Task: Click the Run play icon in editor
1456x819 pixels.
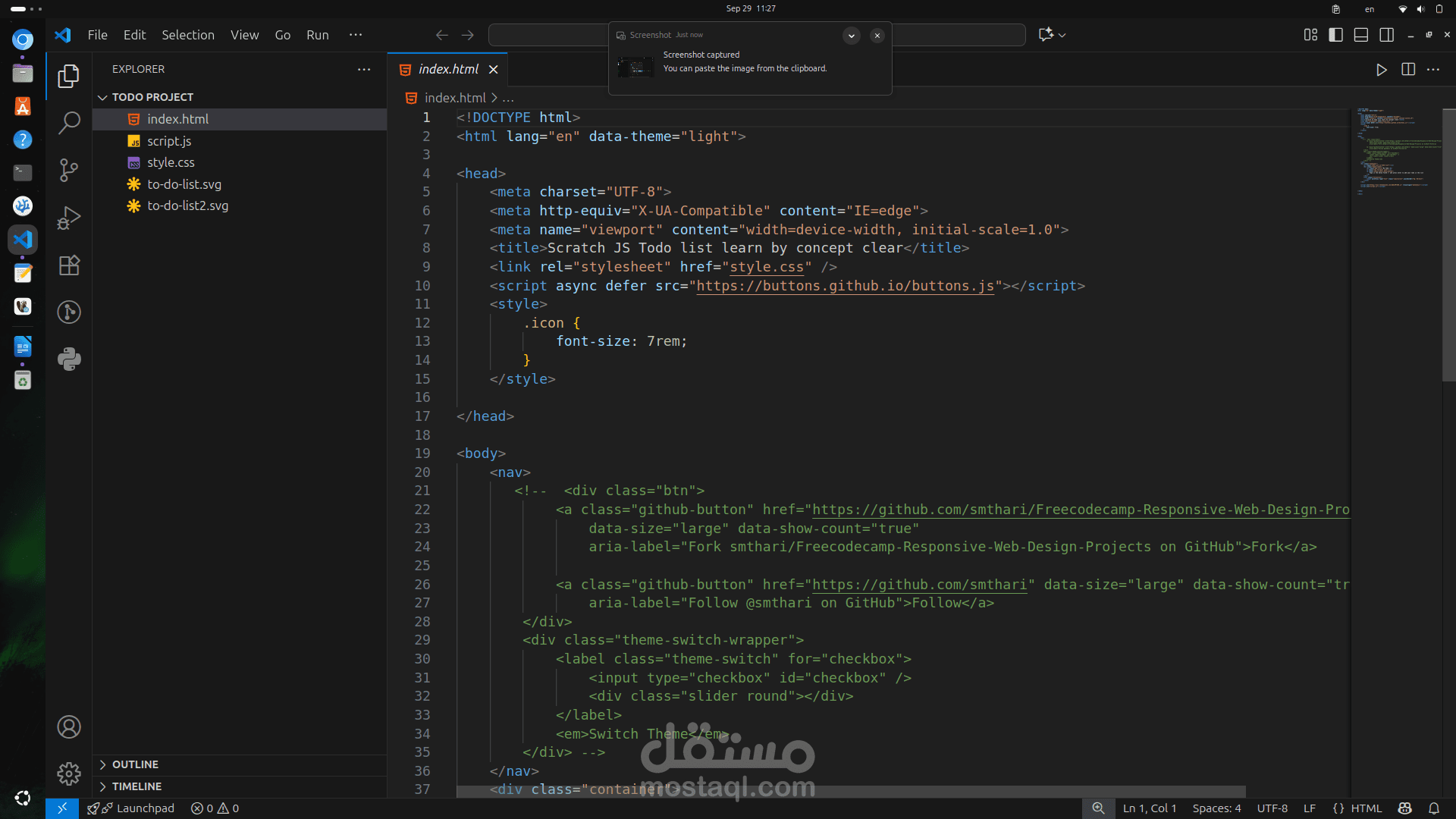Action: click(1381, 70)
